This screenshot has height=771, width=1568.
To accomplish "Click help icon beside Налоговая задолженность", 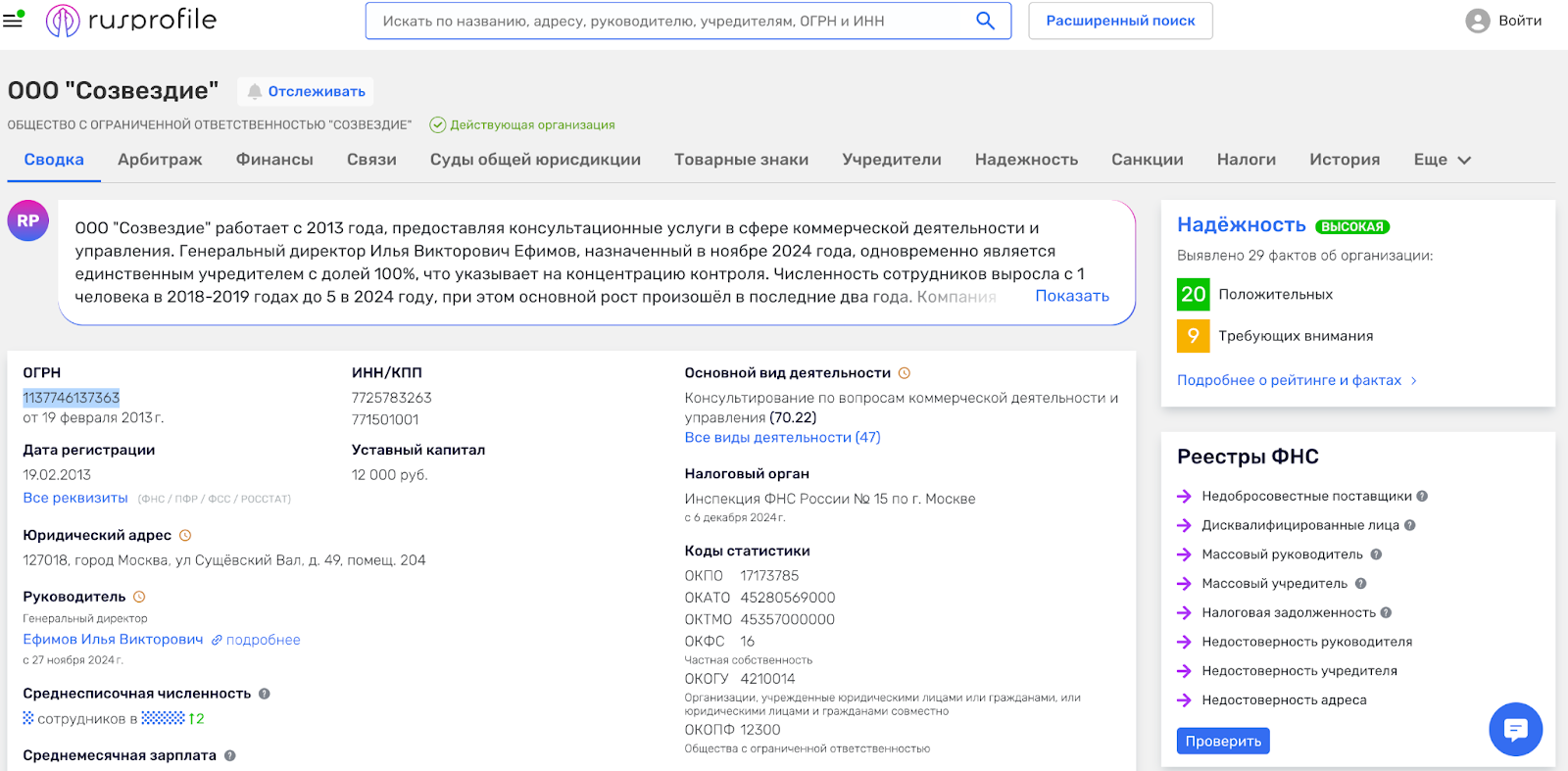I will coord(1386,613).
